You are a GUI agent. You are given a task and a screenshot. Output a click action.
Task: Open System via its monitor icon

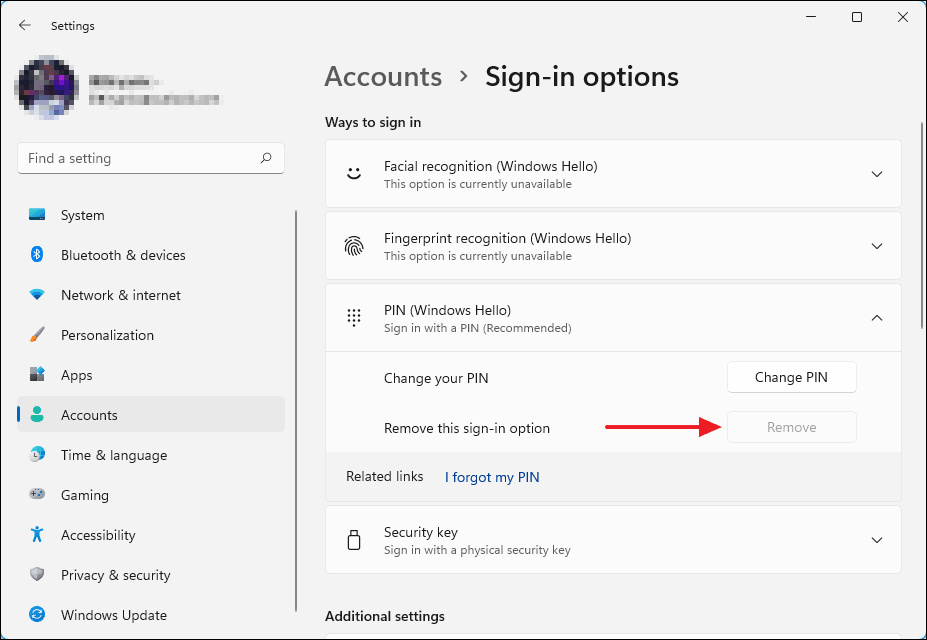(x=37, y=215)
